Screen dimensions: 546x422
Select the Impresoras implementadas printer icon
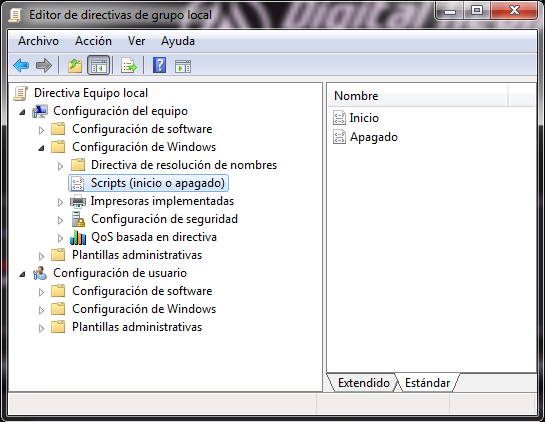[78, 201]
